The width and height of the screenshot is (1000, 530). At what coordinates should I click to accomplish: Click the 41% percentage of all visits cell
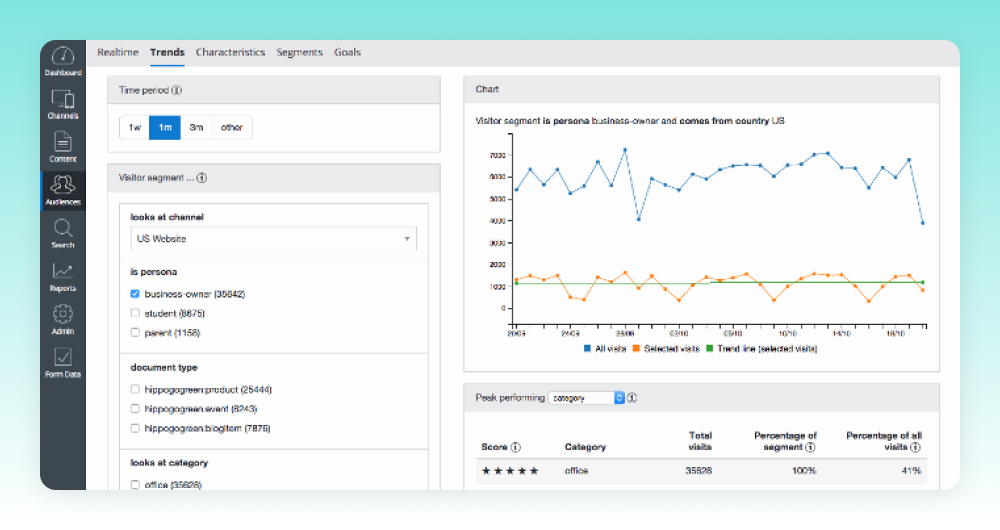pos(911,471)
